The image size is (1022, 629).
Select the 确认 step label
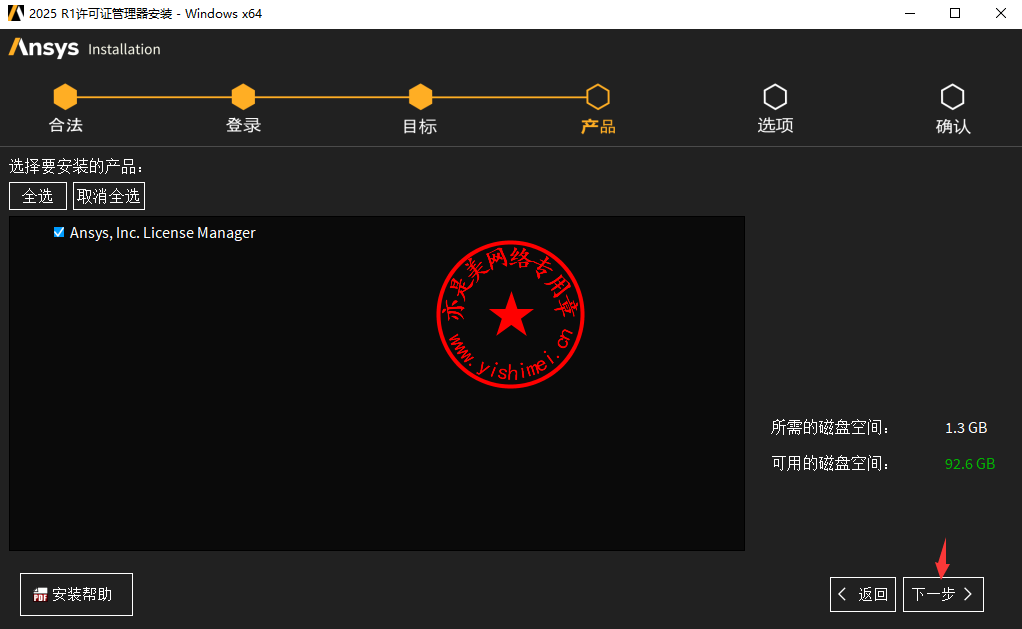tap(953, 126)
